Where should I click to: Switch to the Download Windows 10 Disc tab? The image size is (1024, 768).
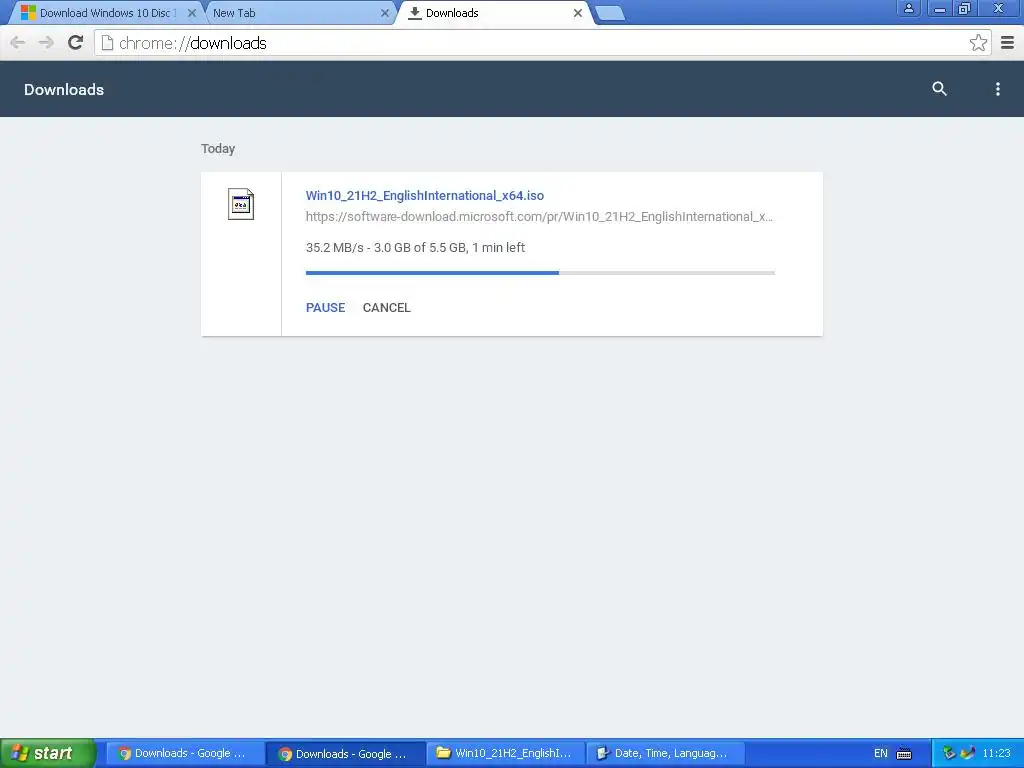click(108, 13)
